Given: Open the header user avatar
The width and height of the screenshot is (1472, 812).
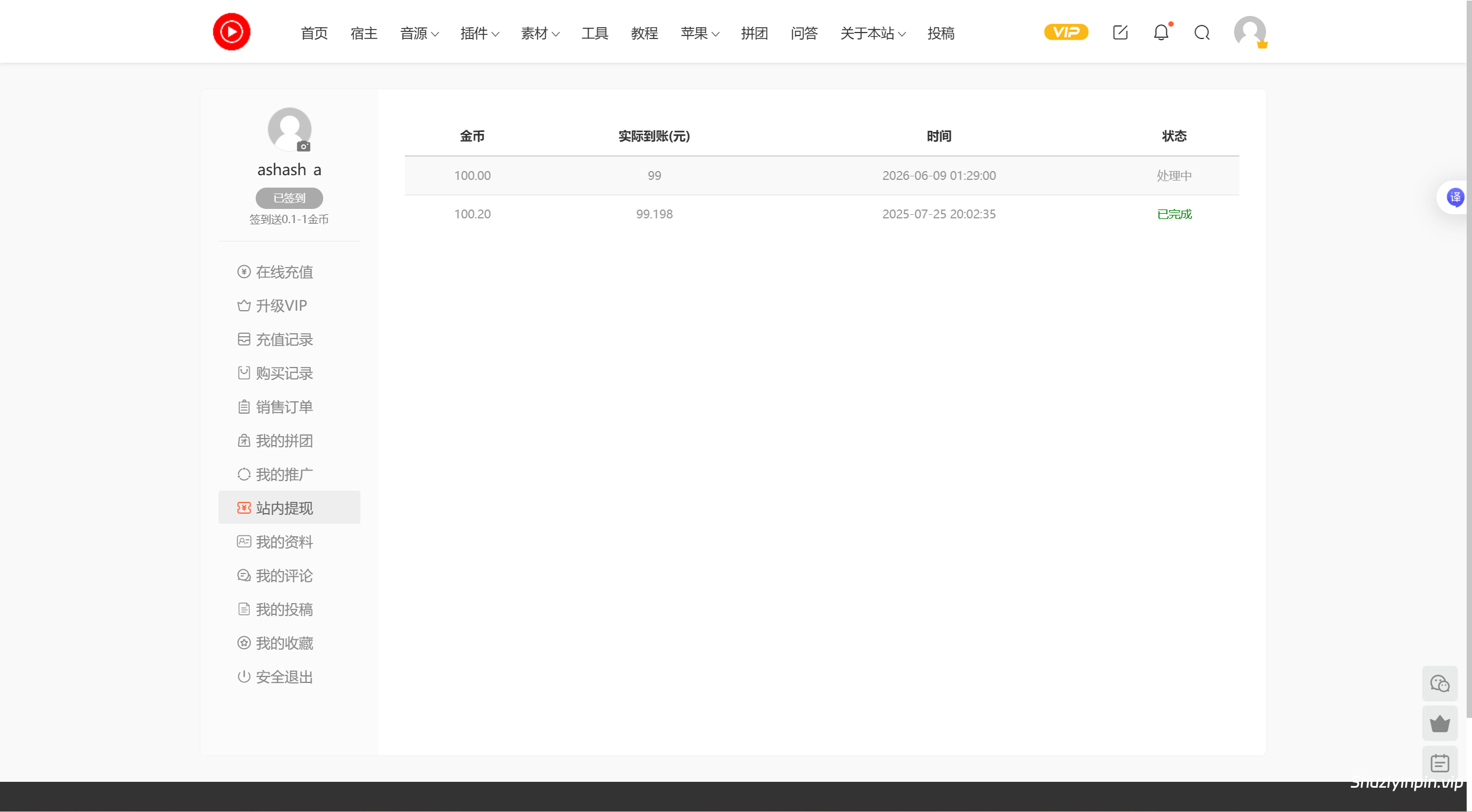Looking at the screenshot, I should pyautogui.click(x=1249, y=32).
